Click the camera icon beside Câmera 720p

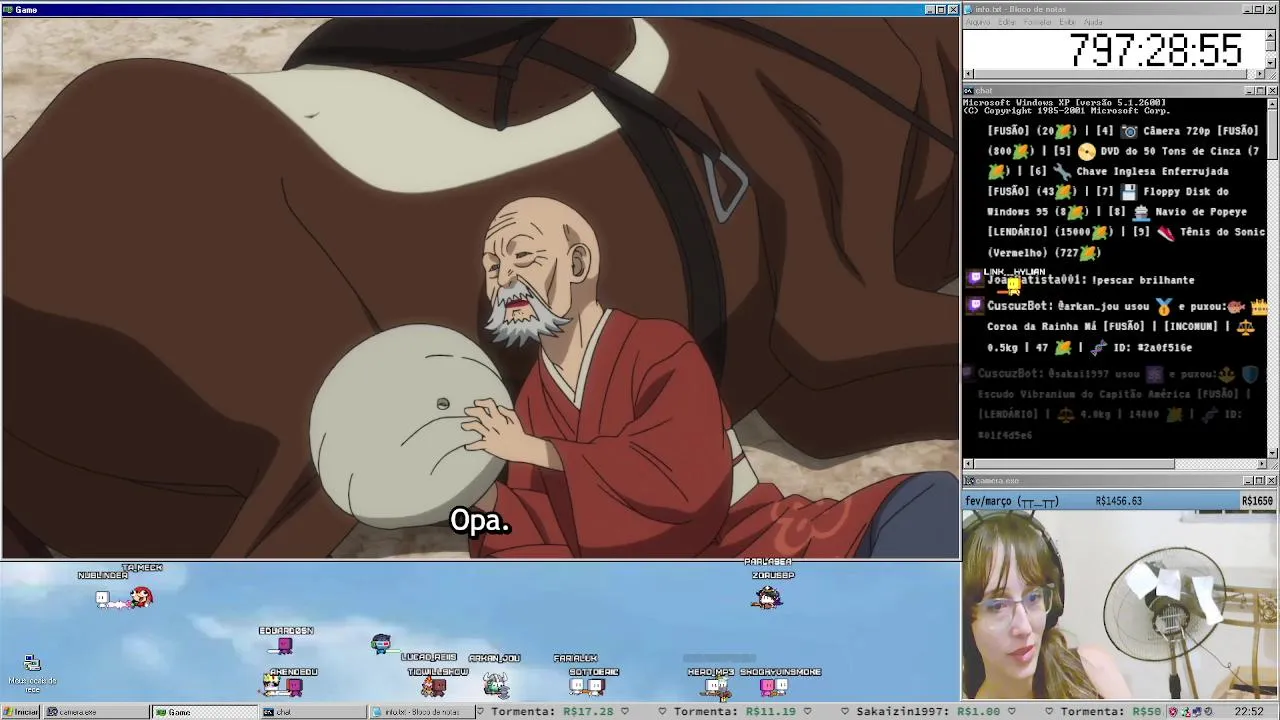pos(1129,131)
